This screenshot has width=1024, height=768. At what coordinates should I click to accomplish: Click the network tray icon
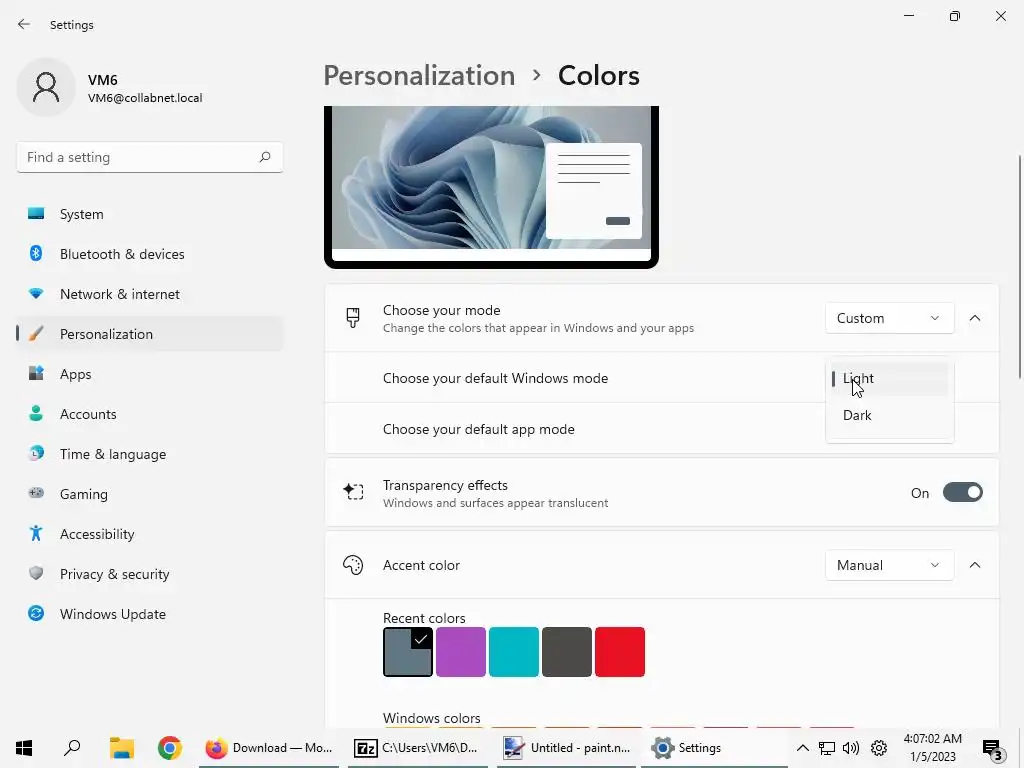[827, 748]
